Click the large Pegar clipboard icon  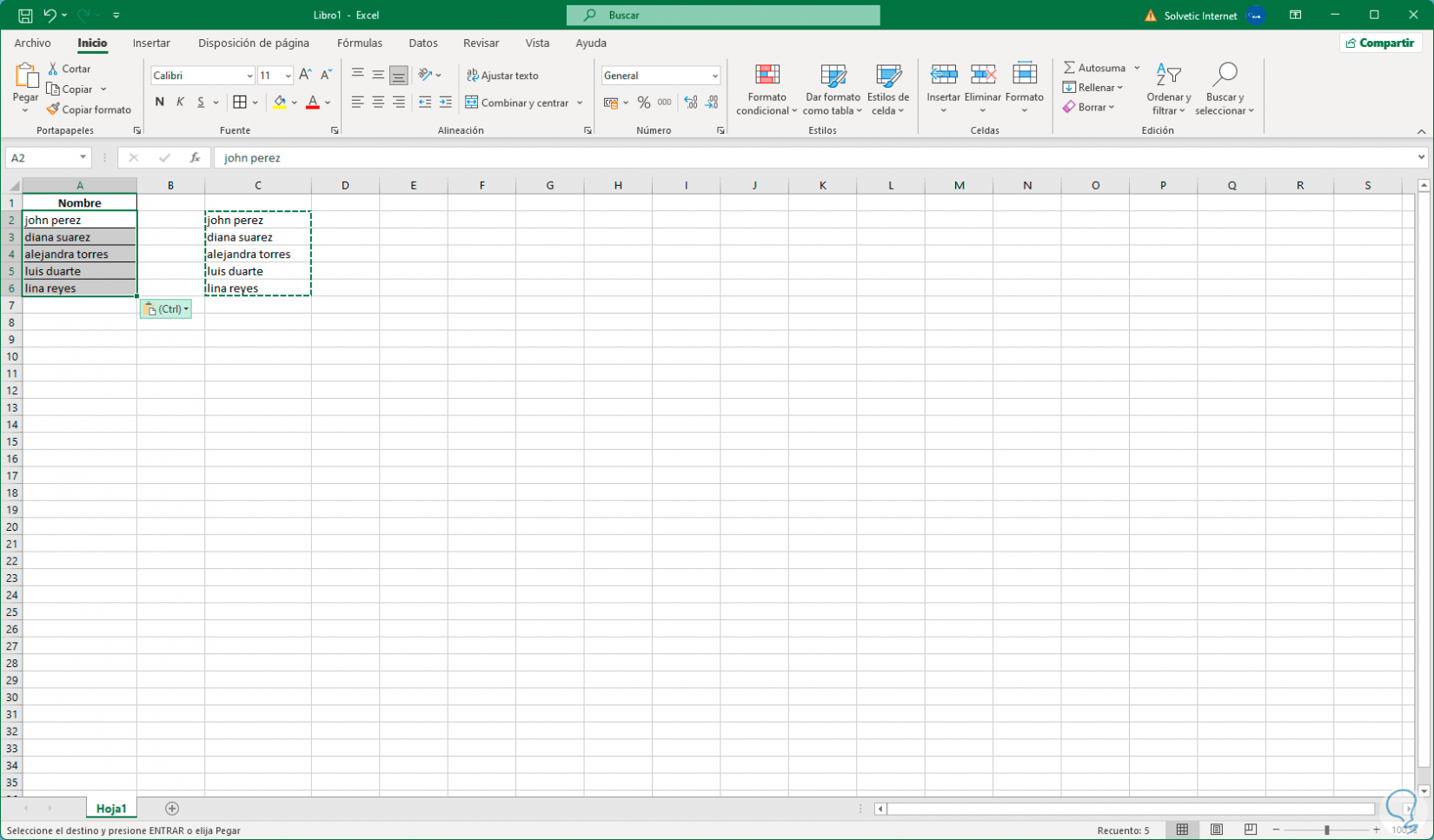point(26,76)
